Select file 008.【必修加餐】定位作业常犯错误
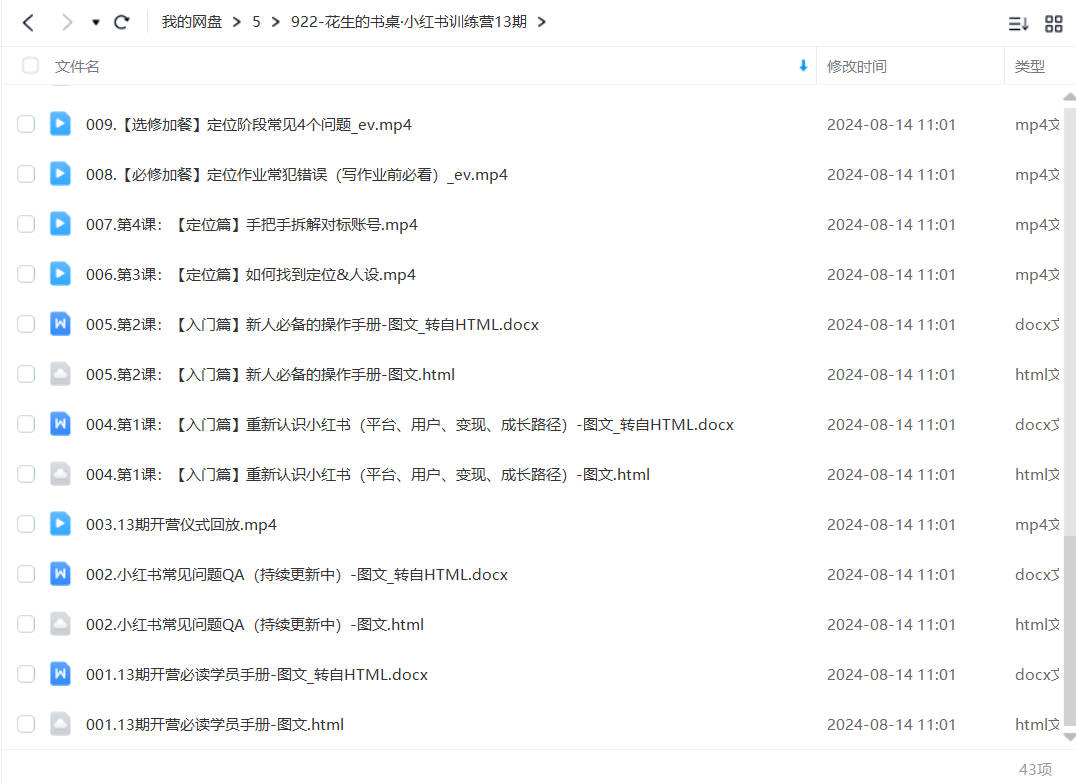The image size is (1076, 784). (296, 175)
